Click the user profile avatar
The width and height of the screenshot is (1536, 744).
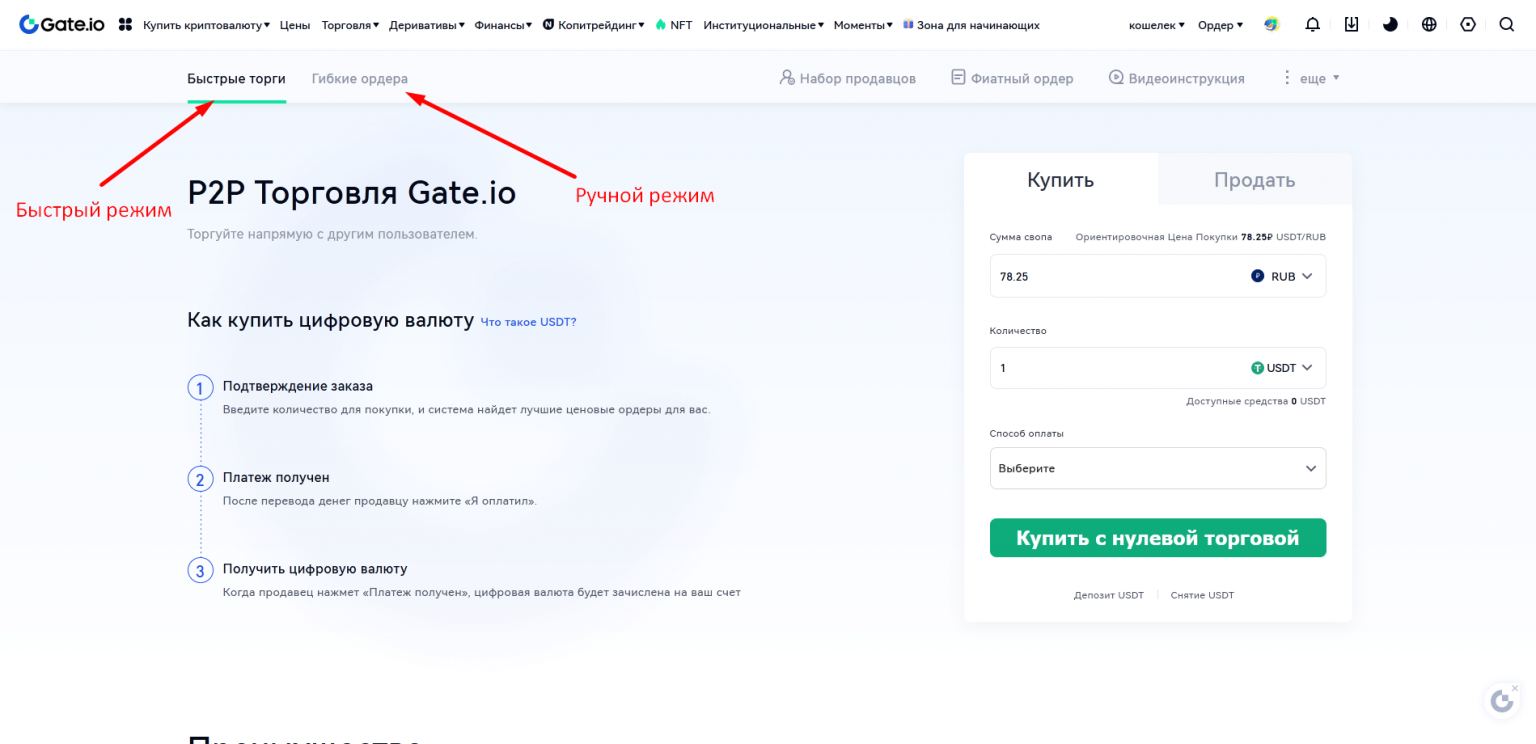(x=1271, y=25)
